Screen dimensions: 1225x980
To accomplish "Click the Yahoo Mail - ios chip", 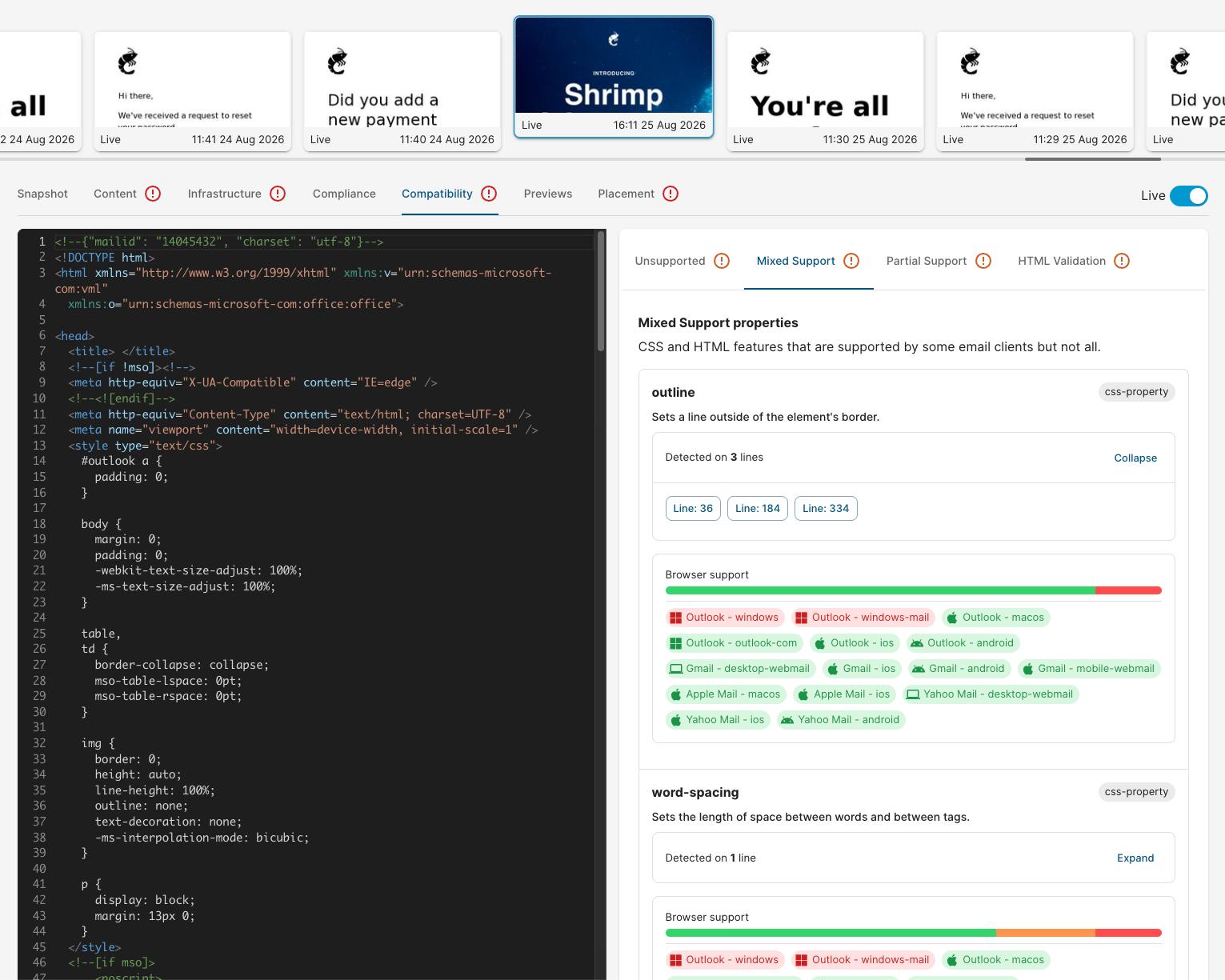I will (x=718, y=720).
